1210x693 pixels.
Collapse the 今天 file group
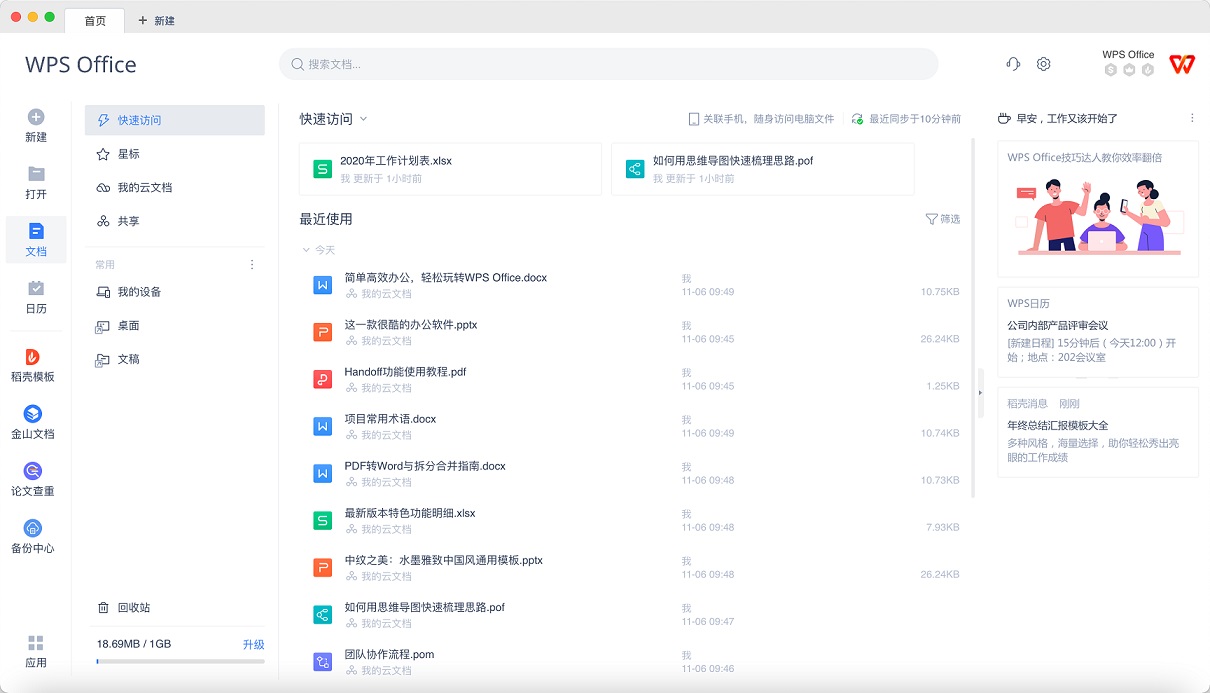pos(307,249)
